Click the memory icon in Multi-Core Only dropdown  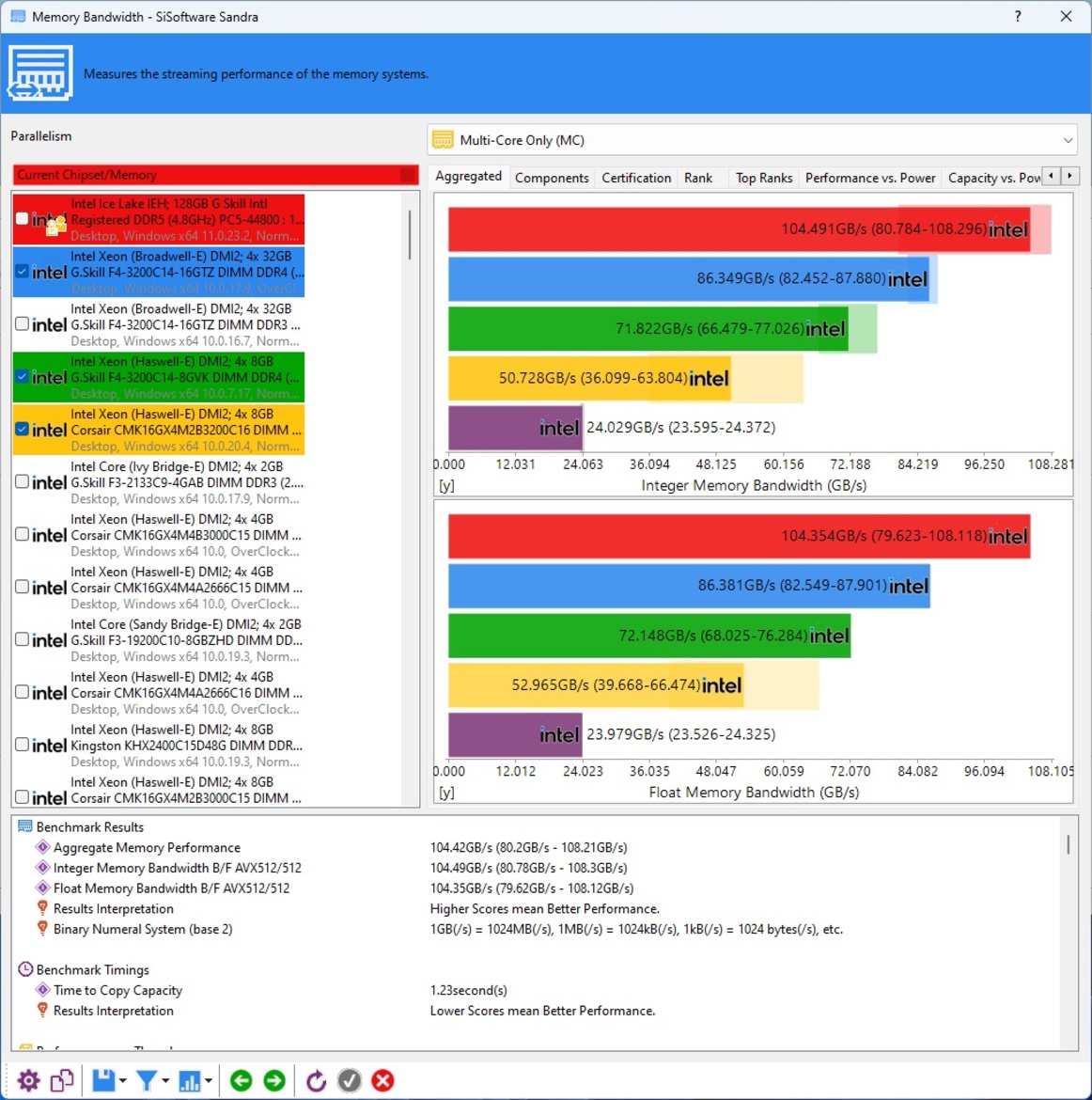click(443, 139)
